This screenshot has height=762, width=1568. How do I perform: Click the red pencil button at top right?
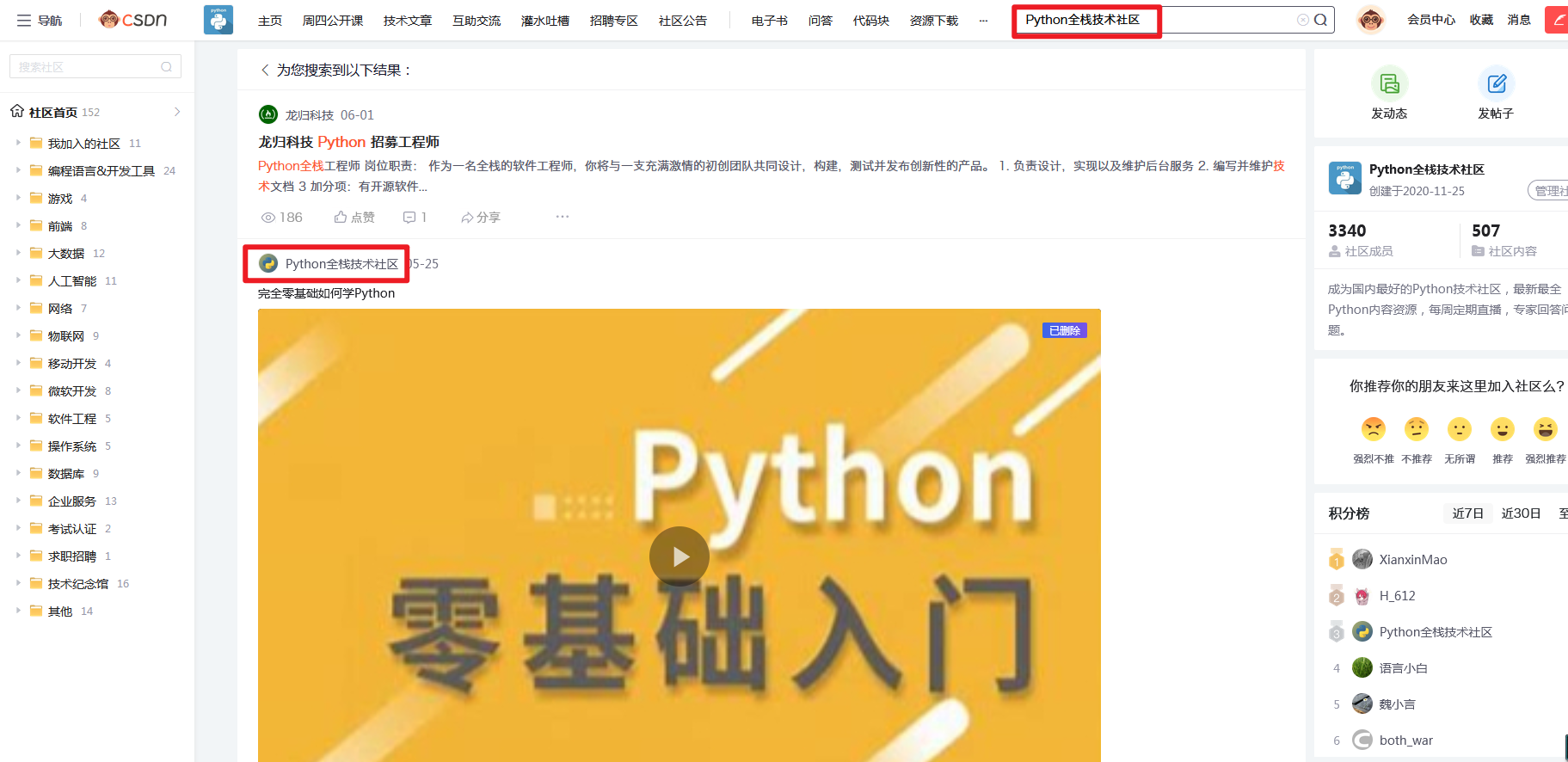[1558, 20]
